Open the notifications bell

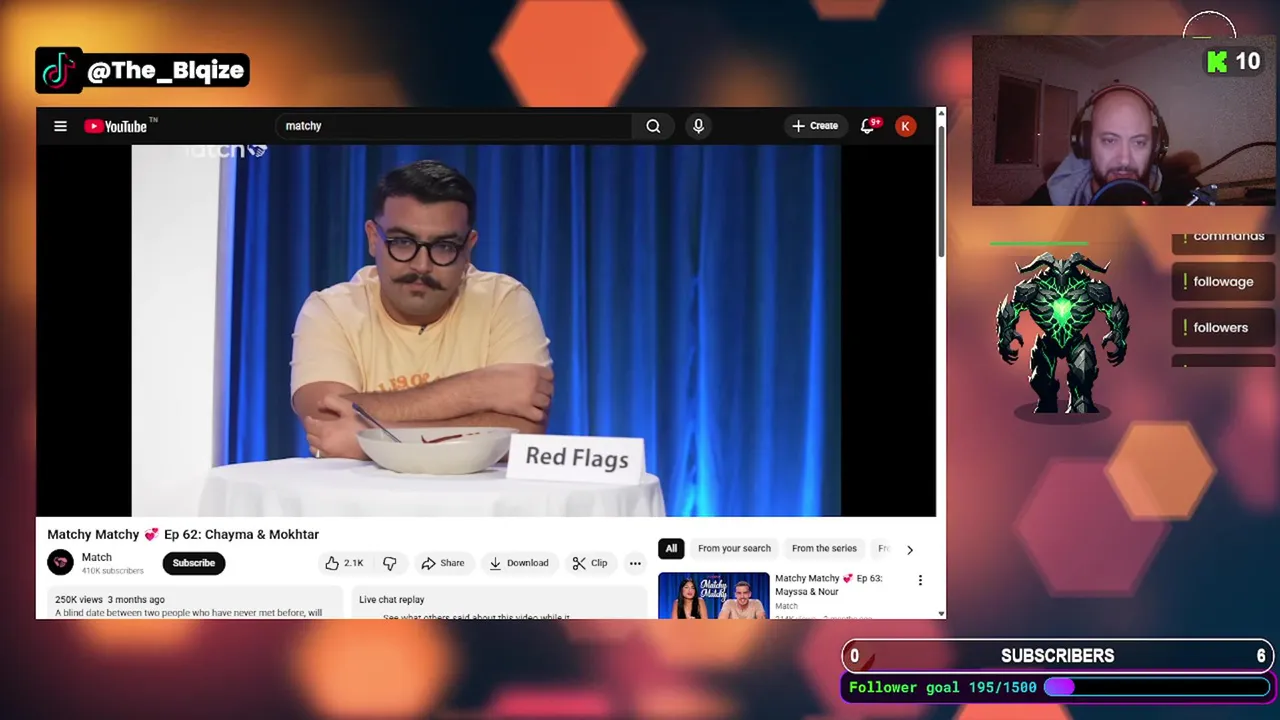868,126
